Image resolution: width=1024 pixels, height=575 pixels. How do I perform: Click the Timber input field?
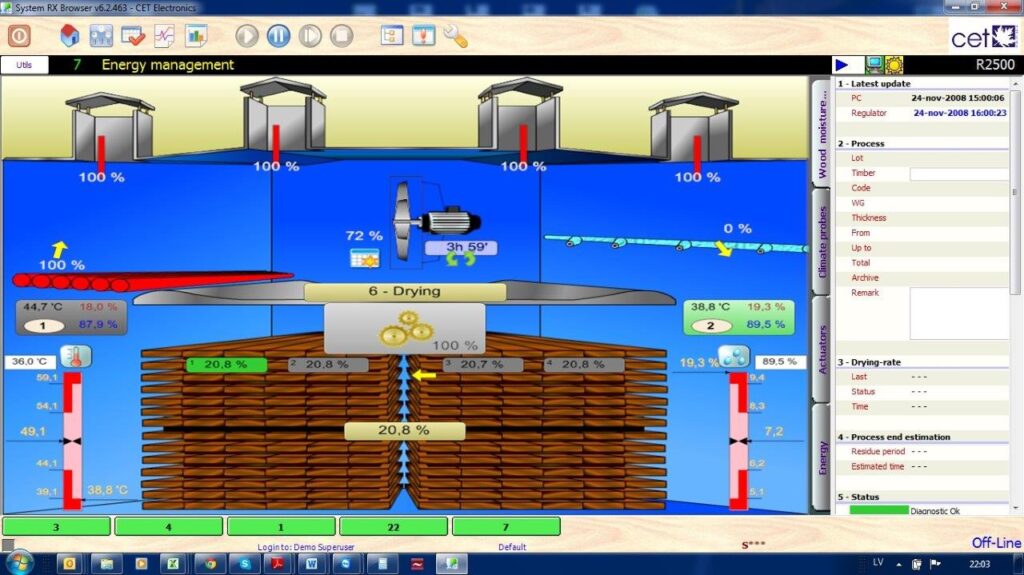[x=959, y=173]
